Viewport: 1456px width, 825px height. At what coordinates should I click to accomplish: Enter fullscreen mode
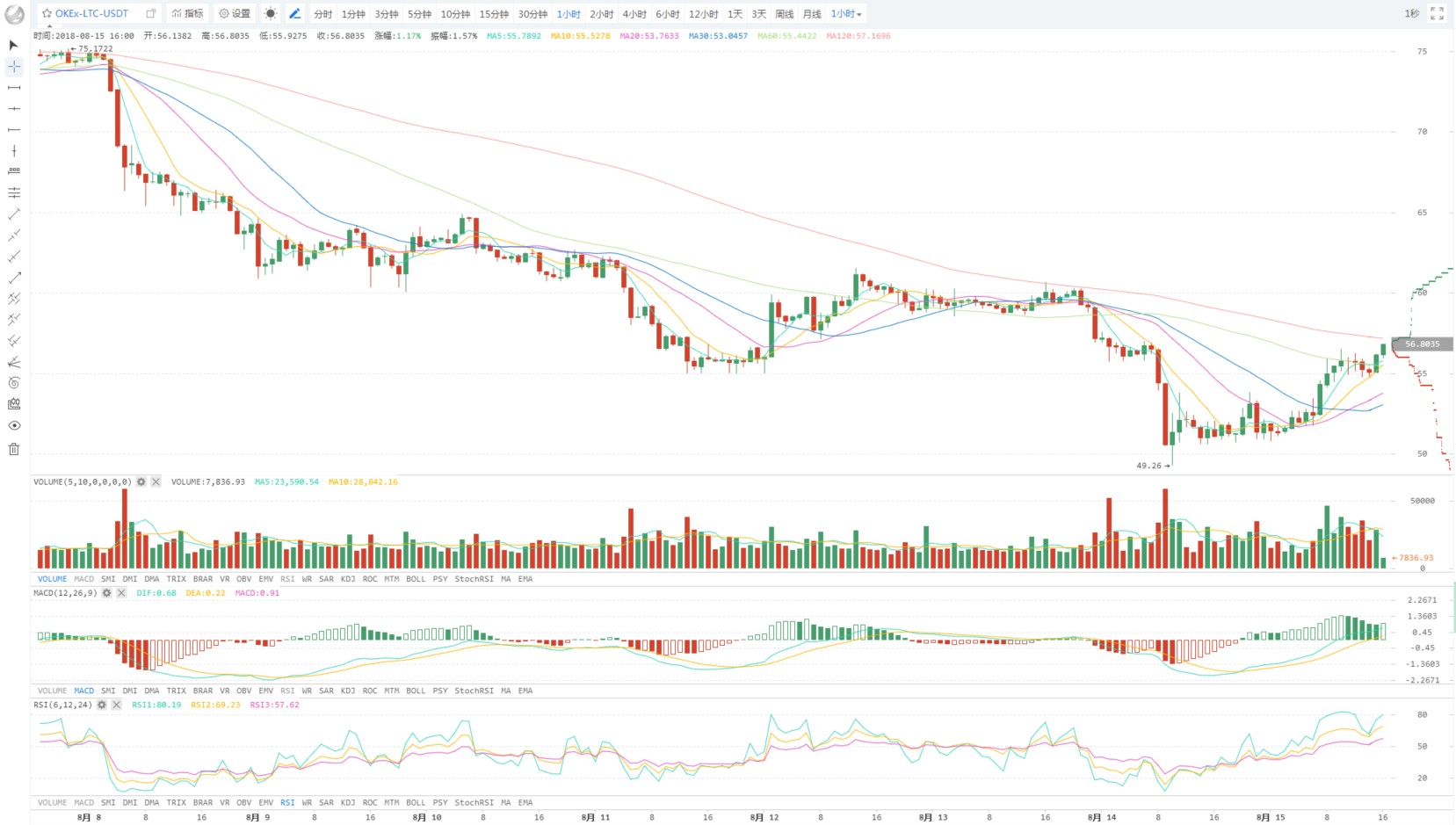[1438, 14]
